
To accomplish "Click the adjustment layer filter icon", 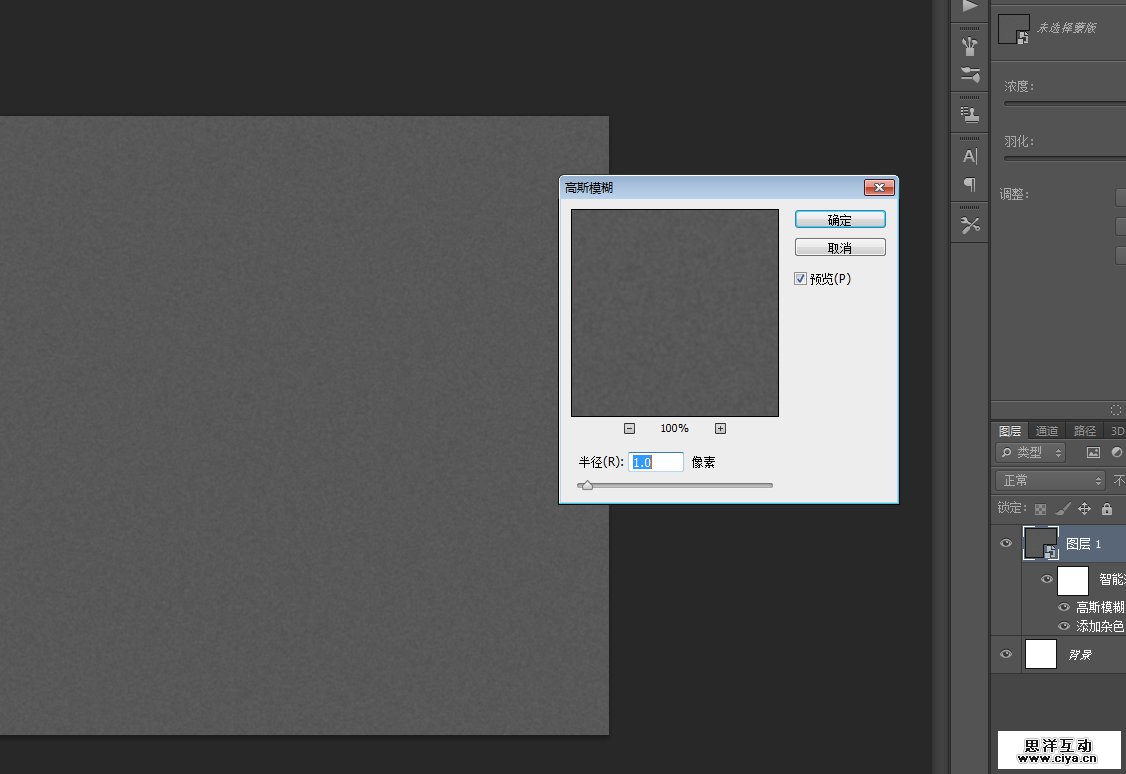I will 1117,452.
